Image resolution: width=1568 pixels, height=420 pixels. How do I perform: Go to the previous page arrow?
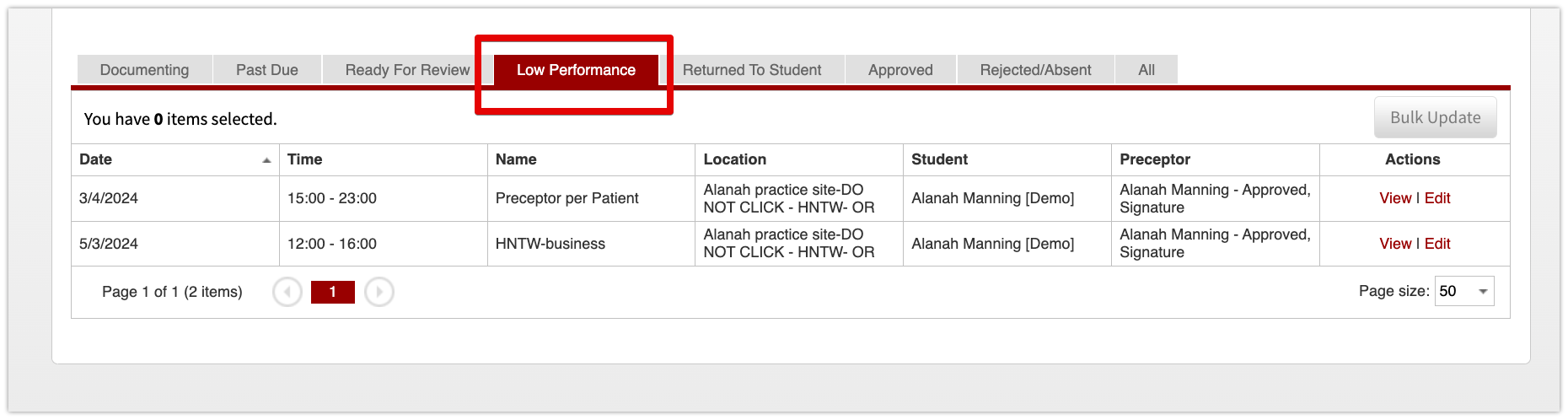287,292
